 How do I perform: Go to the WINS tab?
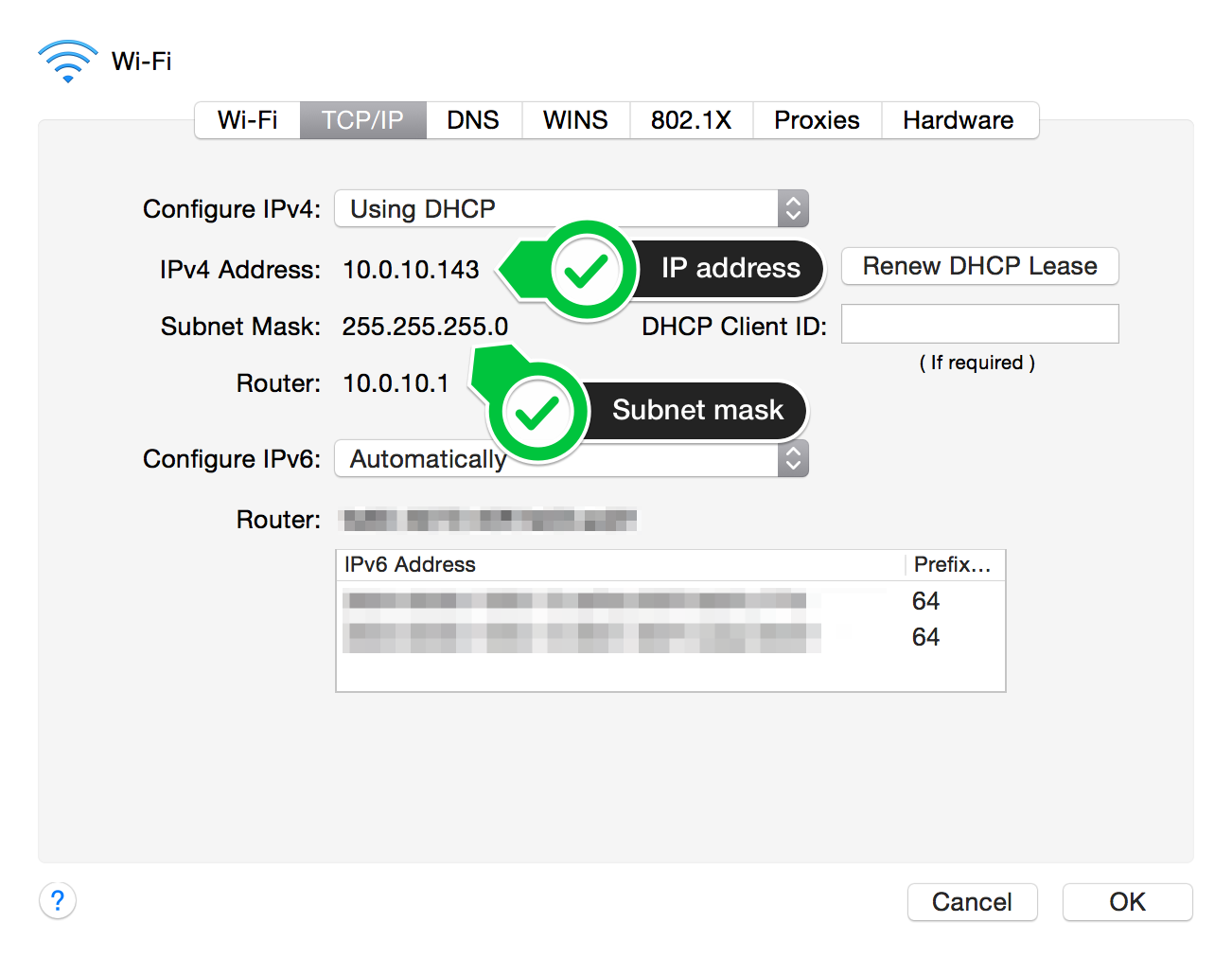[x=575, y=120]
